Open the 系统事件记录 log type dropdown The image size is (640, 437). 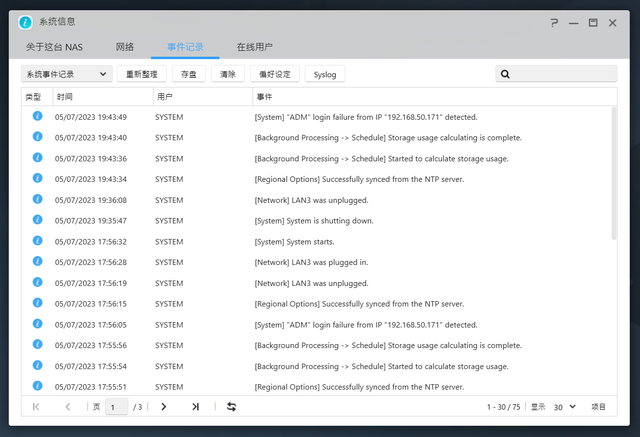tap(66, 74)
